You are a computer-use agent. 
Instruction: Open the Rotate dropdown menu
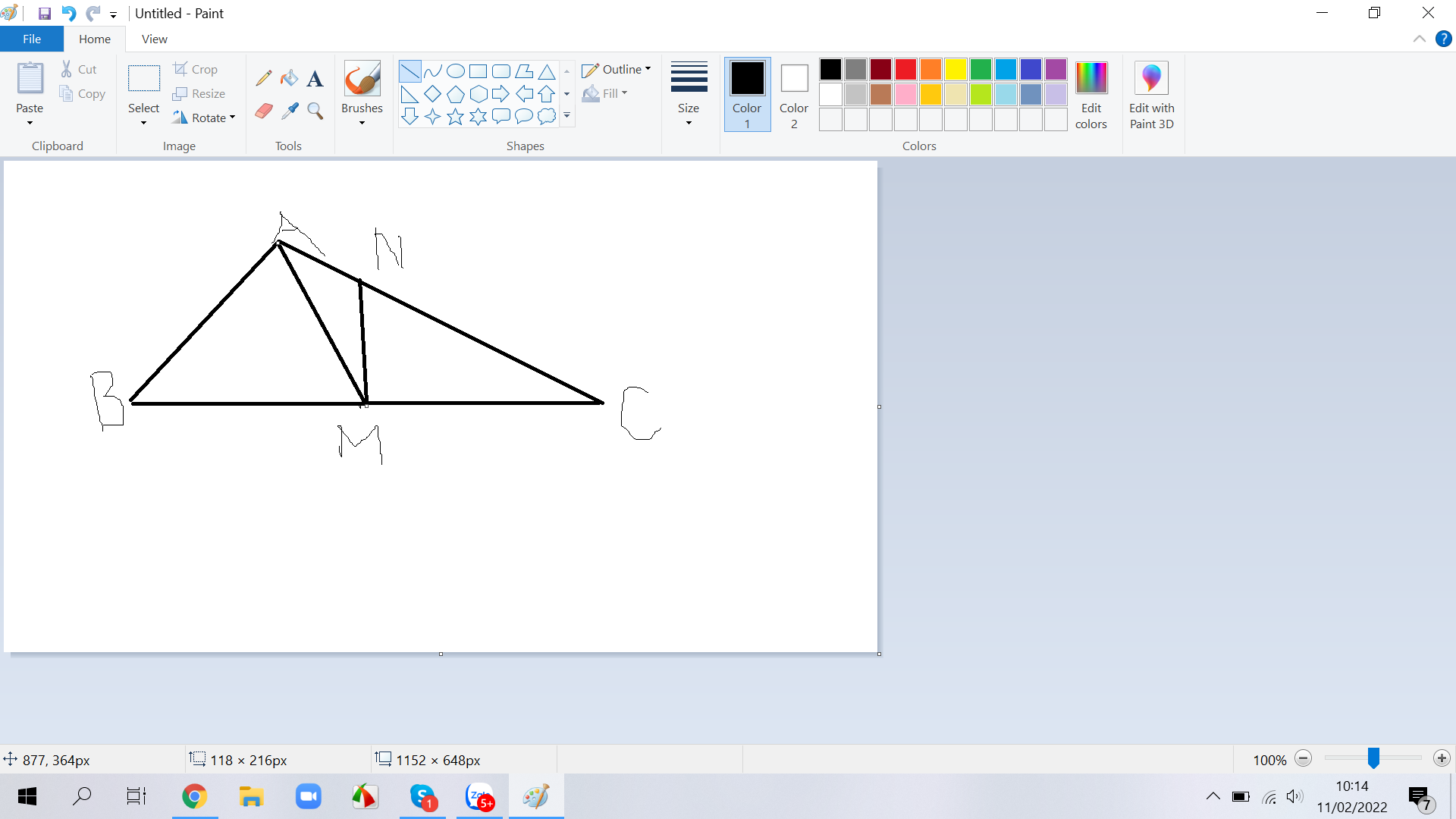click(204, 118)
